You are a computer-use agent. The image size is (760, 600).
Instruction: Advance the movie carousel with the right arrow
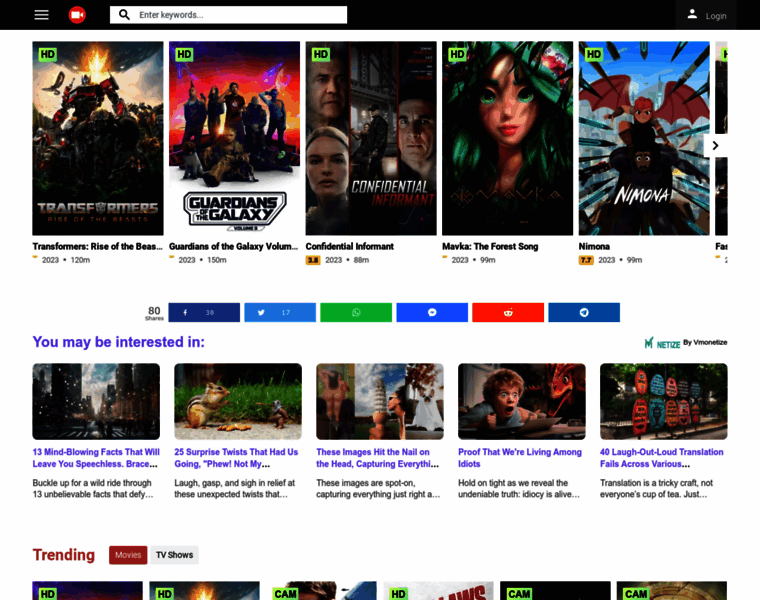[x=715, y=145]
